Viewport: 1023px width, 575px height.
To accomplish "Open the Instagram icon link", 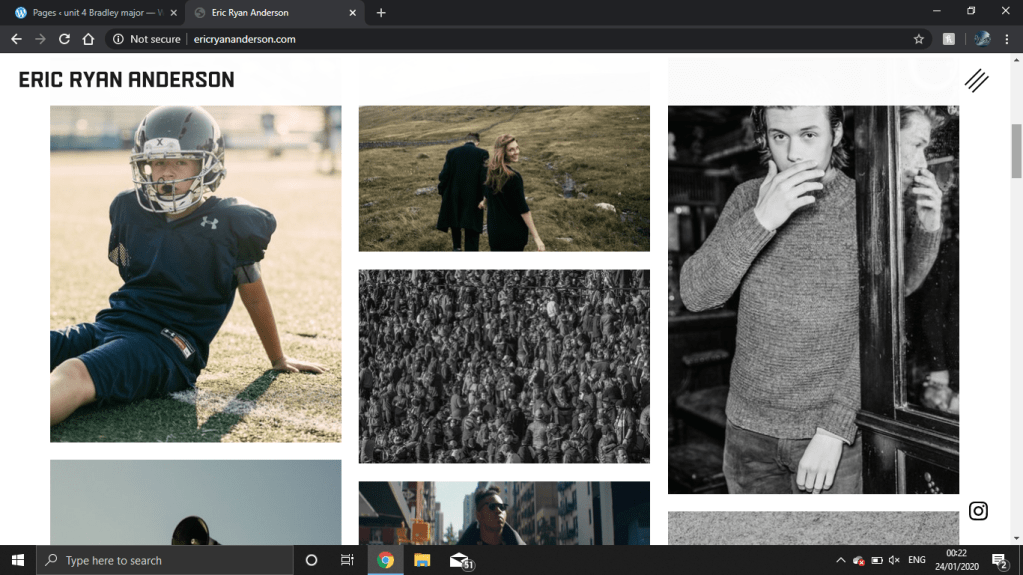I will pyautogui.click(x=978, y=511).
